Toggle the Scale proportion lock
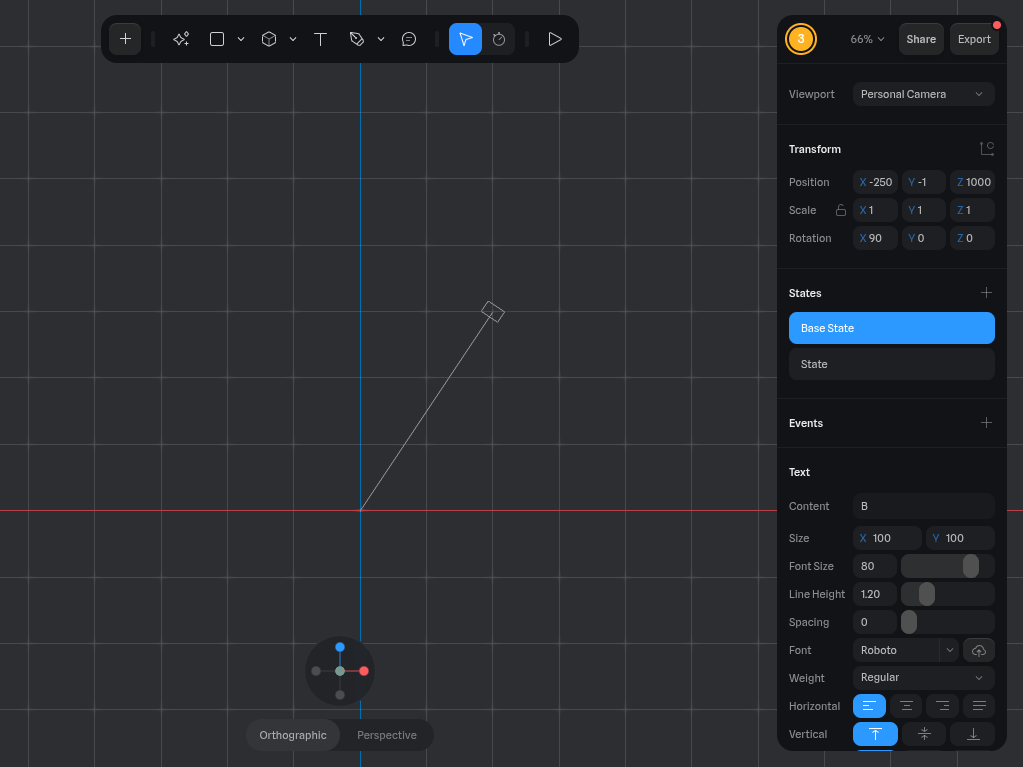 (840, 210)
